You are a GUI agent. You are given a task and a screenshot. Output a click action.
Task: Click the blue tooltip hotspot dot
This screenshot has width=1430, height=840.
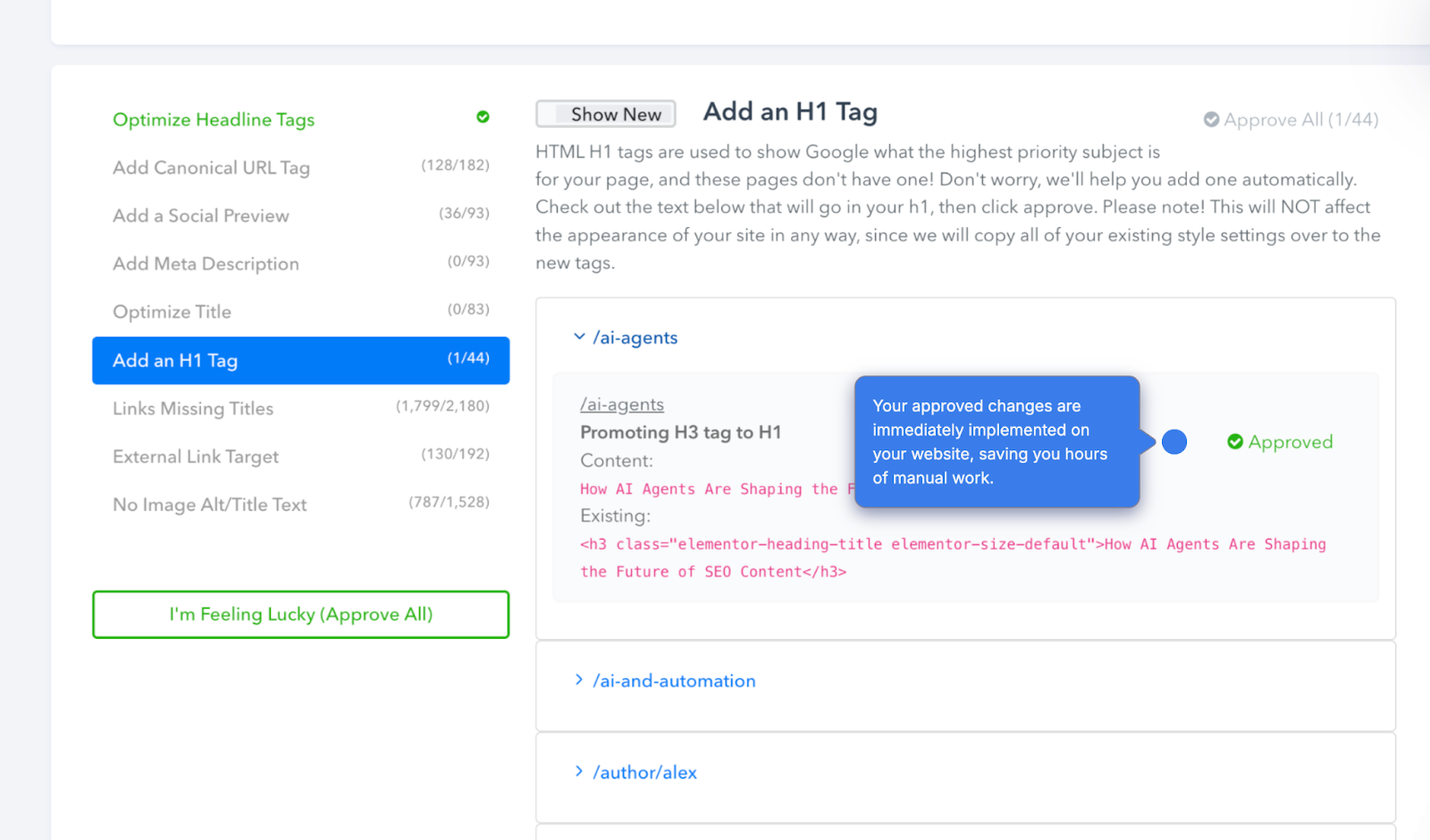pos(1174,441)
